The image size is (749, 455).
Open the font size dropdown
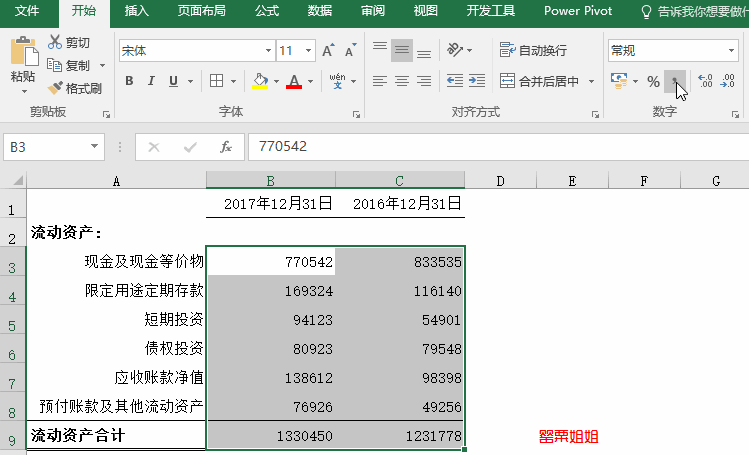(x=309, y=51)
